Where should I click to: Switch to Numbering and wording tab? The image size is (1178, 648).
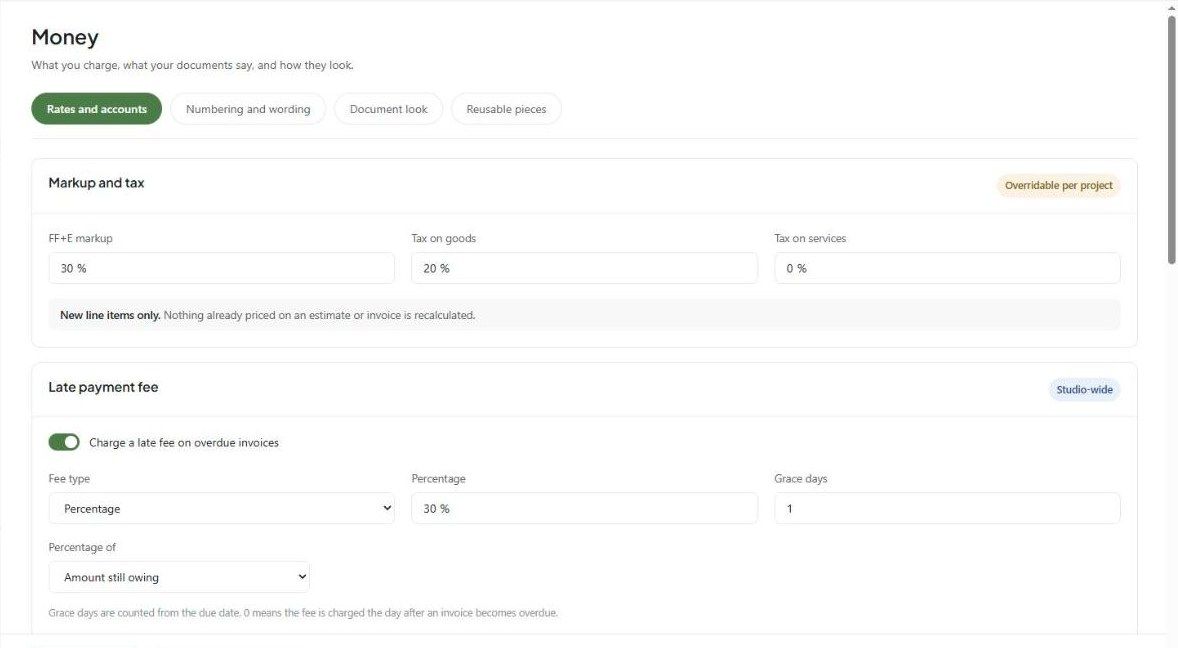point(248,109)
